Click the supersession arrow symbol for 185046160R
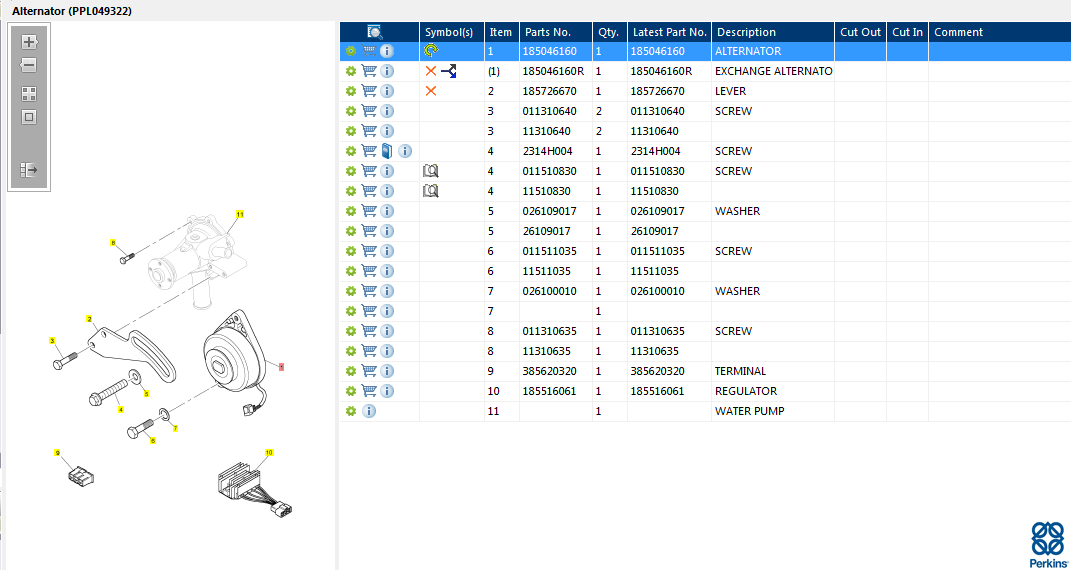The image size is (1071, 570). pos(449,71)
